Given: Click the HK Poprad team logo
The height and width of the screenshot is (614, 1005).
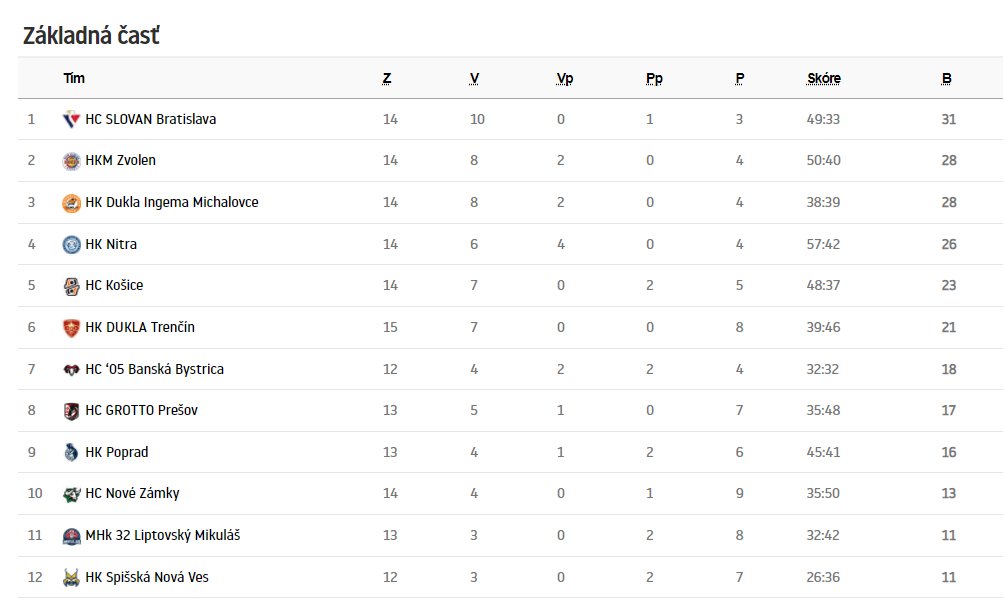Looking at the screenshot, I should 71,453.
